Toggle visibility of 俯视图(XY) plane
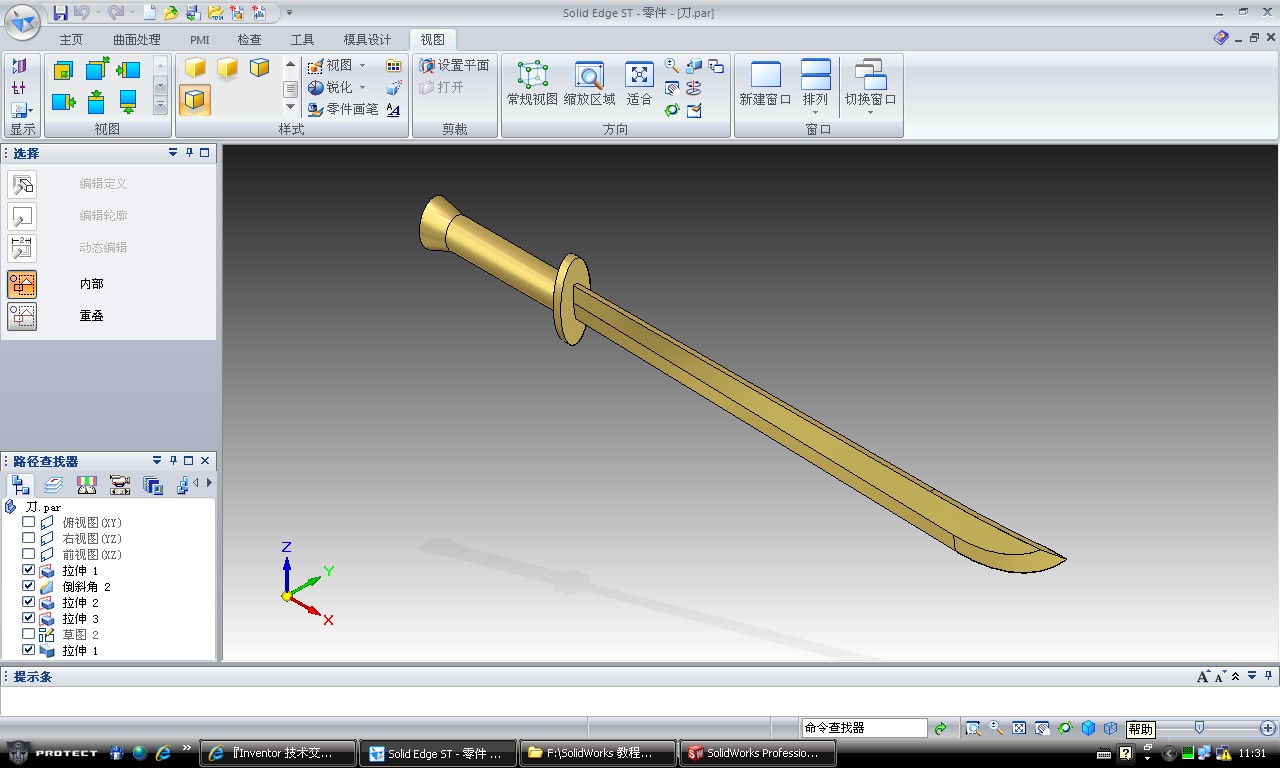The width and height of the screenshot is (1280, 768). [29, 522]
